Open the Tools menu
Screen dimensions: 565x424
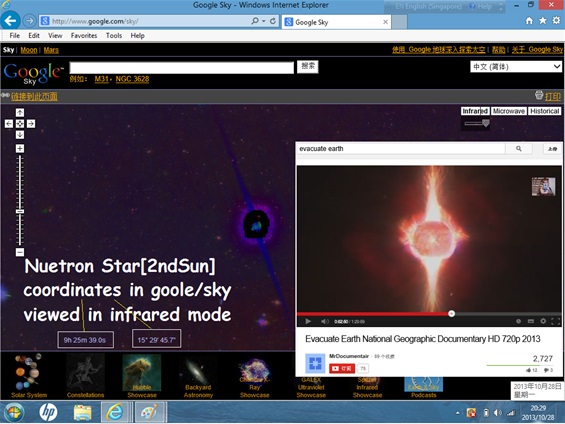point(114,36)
